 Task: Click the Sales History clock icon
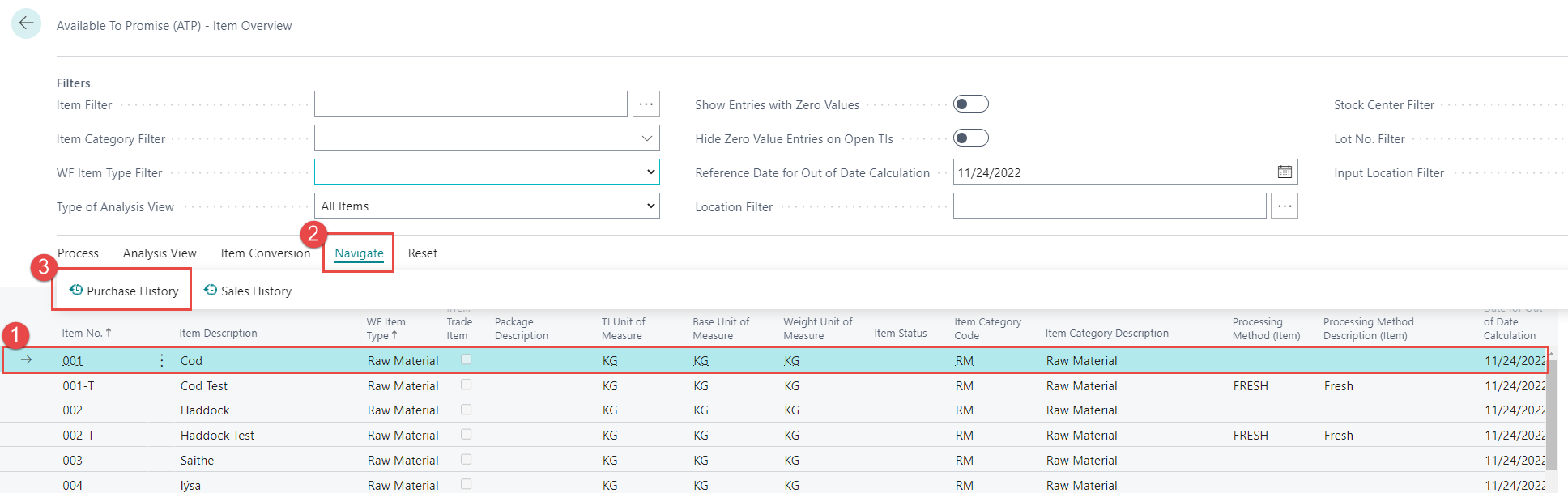pos(211,291)
